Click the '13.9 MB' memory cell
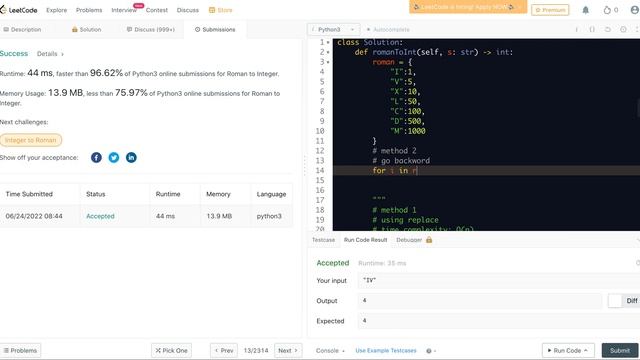This screenshot has height=360, width=640. tap(219, 216)
